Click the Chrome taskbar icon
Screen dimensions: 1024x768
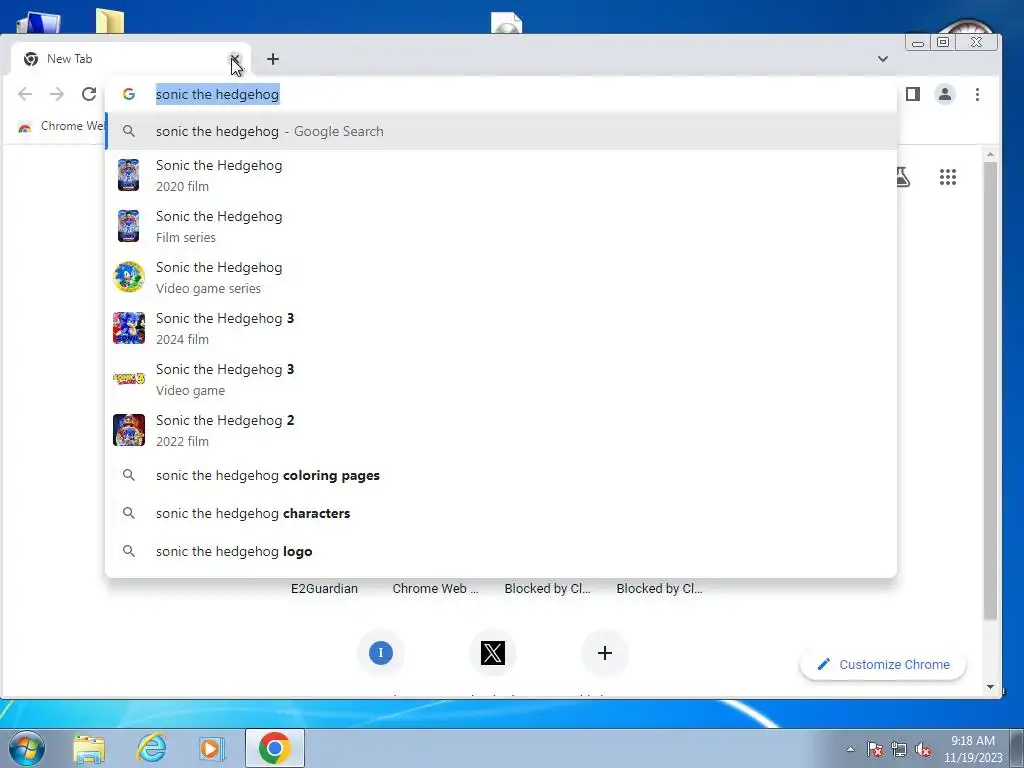274,748
